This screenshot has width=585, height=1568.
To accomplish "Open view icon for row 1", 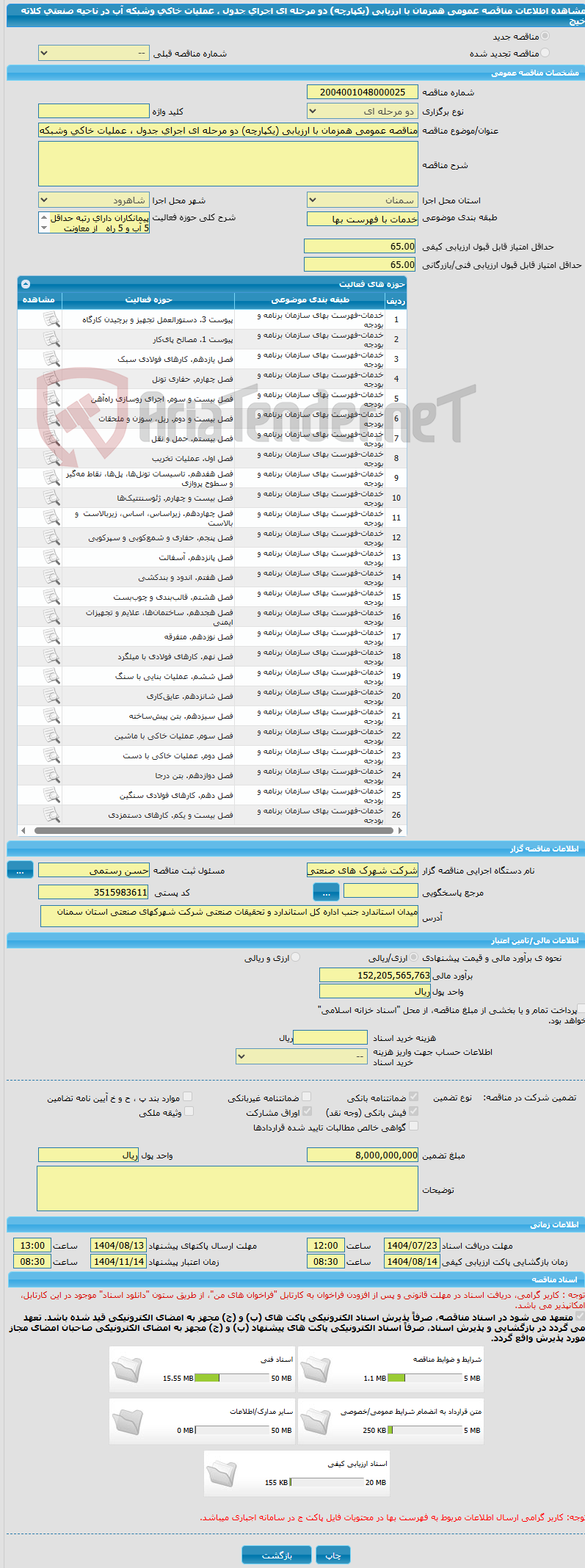I will (51, 319).
